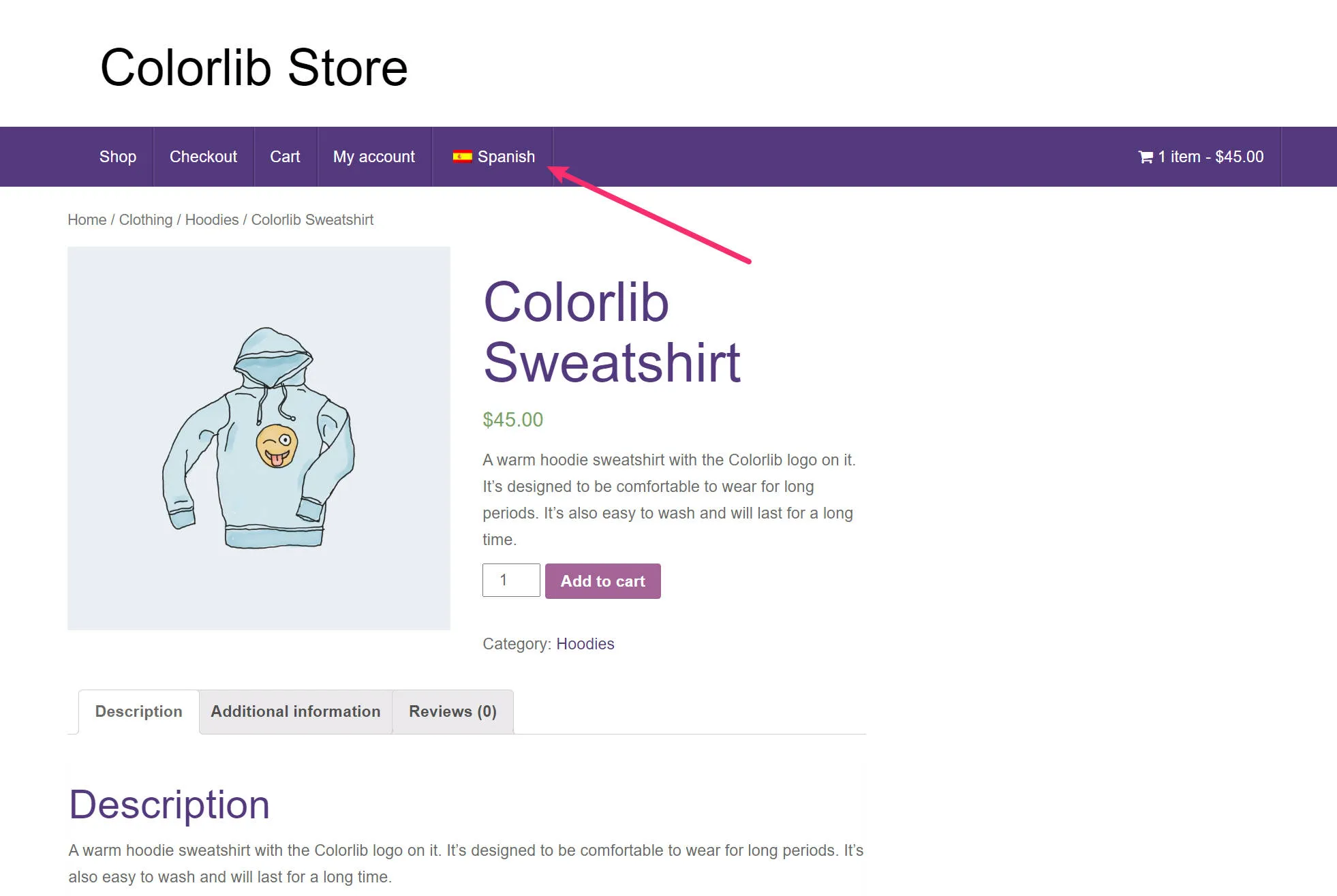The image size is (1337, 896).
Task: Click the Shop navigation menu item
Action: point(117,157)
